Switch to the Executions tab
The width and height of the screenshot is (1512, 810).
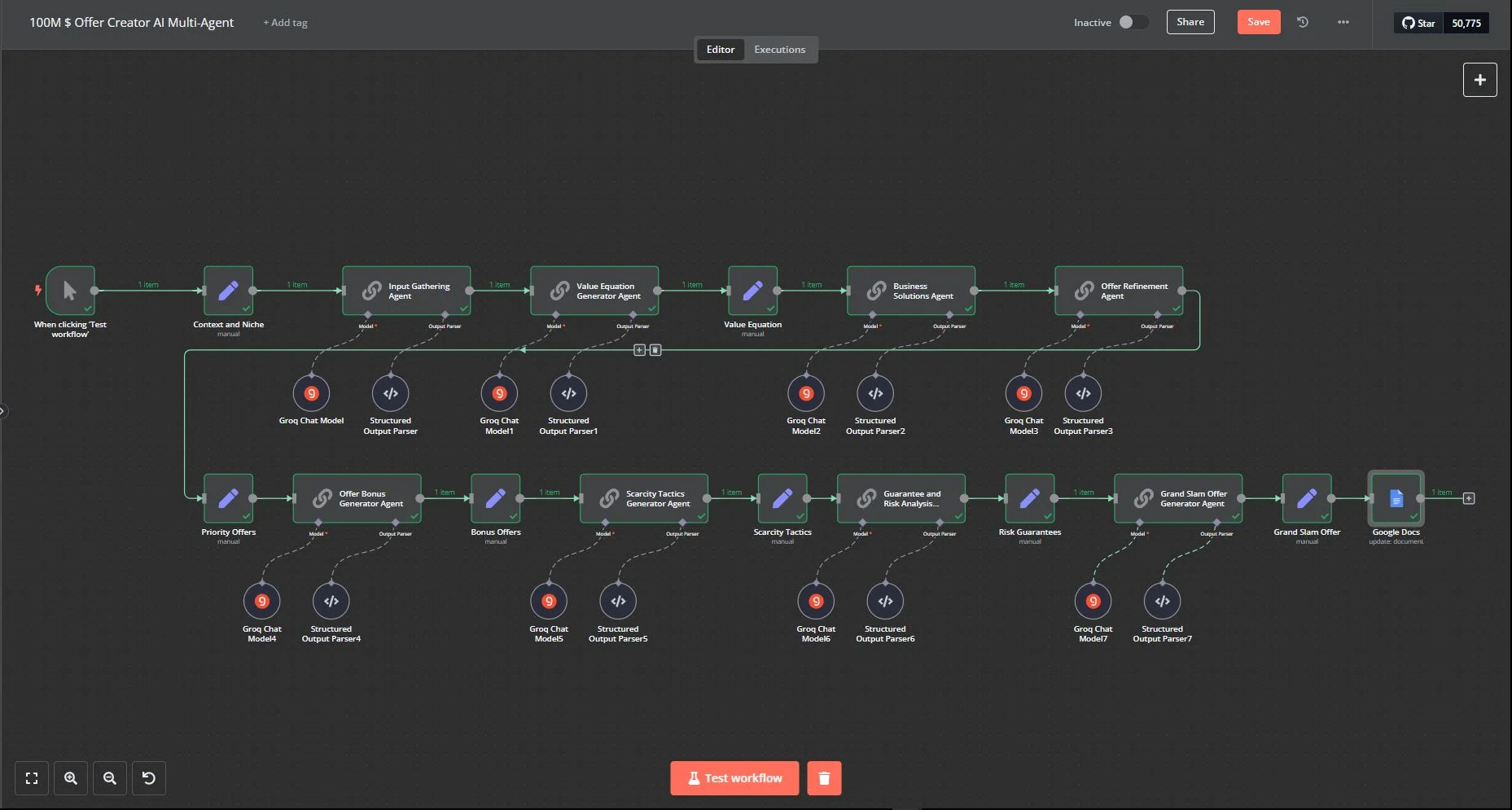[x=779, y=50]
